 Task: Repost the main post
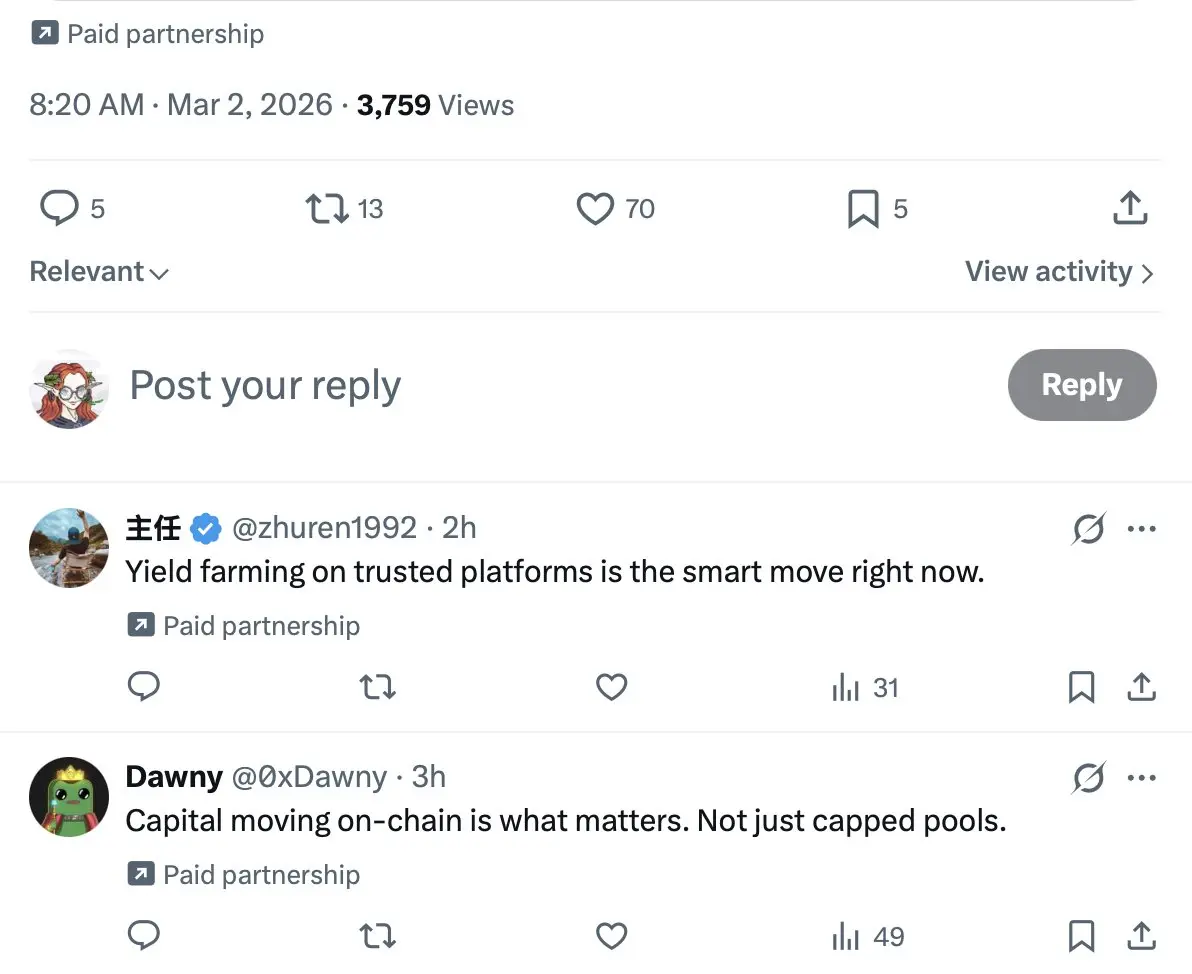pyautogui.click(x=326, y=208)
